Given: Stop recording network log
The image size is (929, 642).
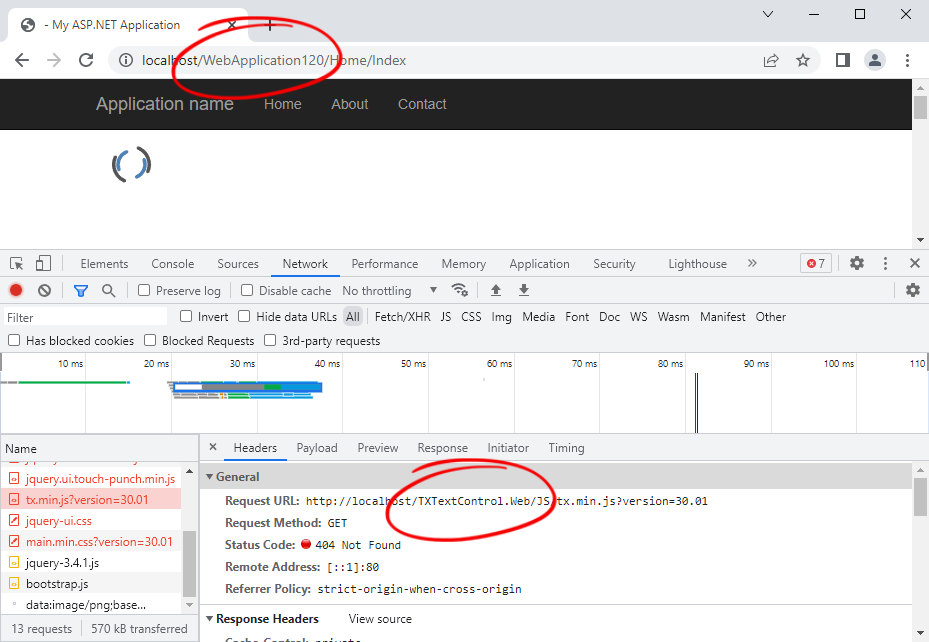Looking at the screenshot, I should [16, 290].
